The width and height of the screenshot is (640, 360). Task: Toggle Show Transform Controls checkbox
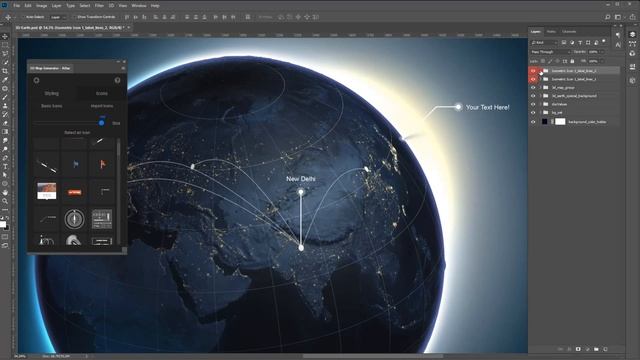74,17
